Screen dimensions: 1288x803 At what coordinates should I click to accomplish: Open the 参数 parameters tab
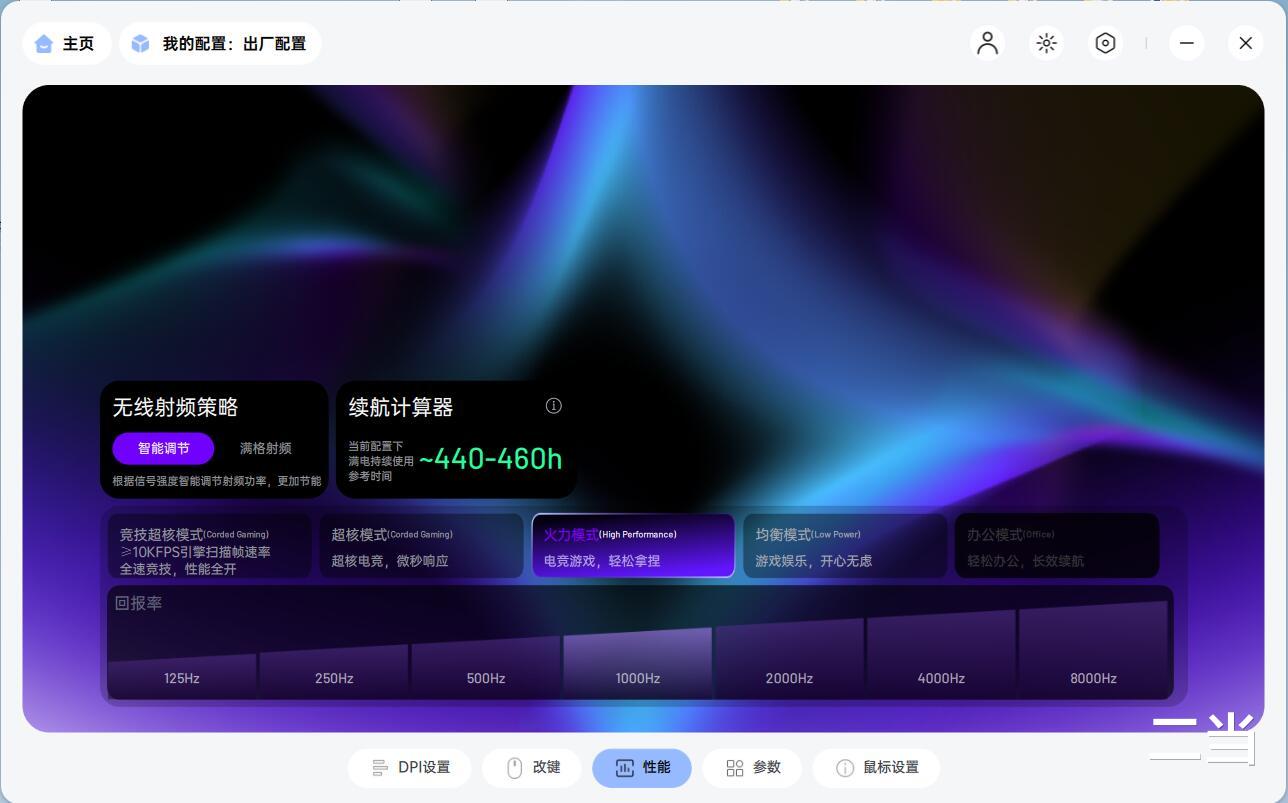(x=752, y=767)
